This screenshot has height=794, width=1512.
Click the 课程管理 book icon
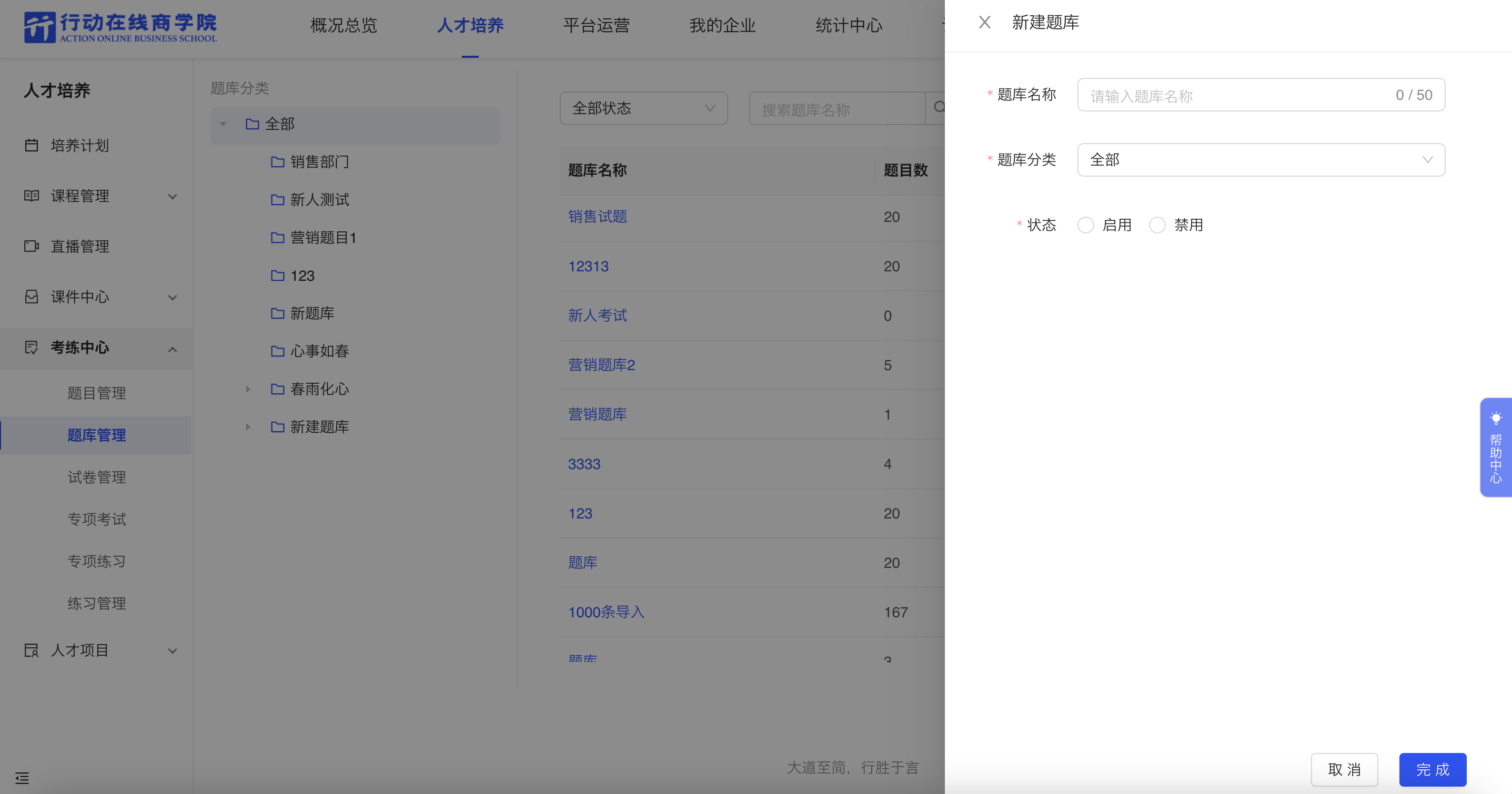pyautogui.click(x=32, y=196)
